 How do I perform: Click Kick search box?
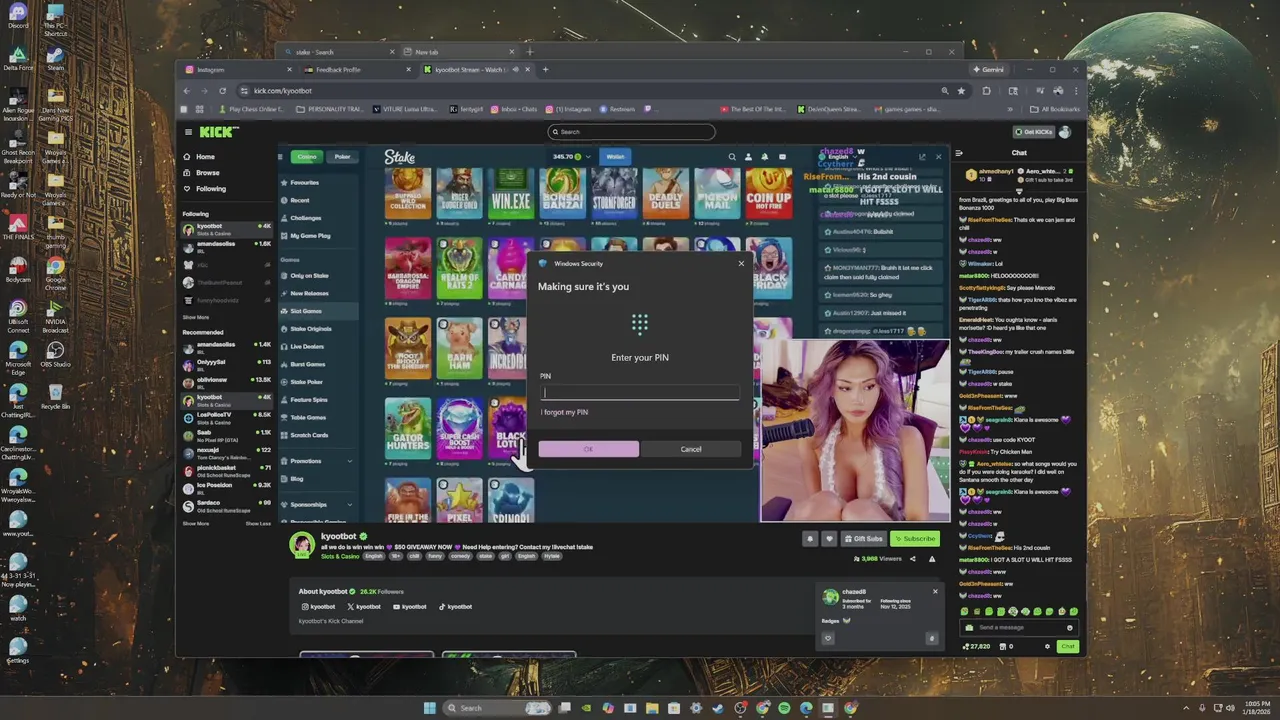tap(631, 131)
